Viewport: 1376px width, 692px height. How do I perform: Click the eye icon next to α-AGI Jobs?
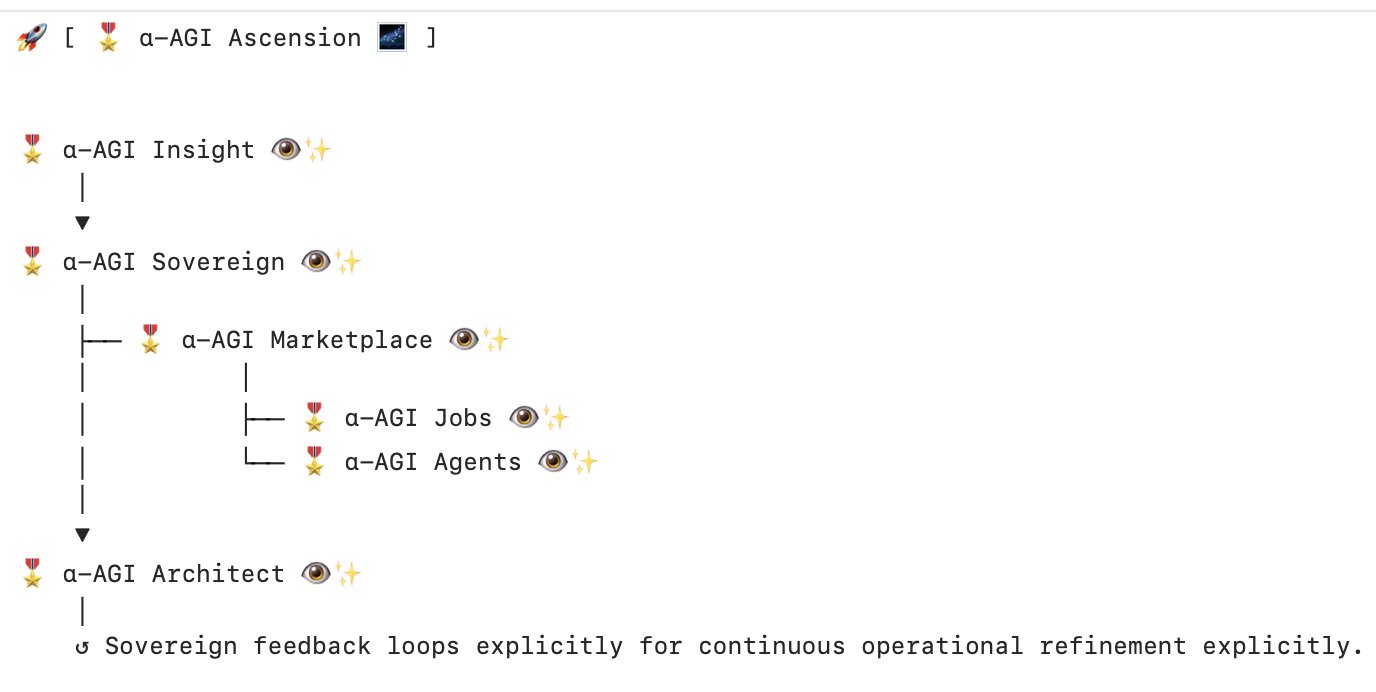[524, 417]
